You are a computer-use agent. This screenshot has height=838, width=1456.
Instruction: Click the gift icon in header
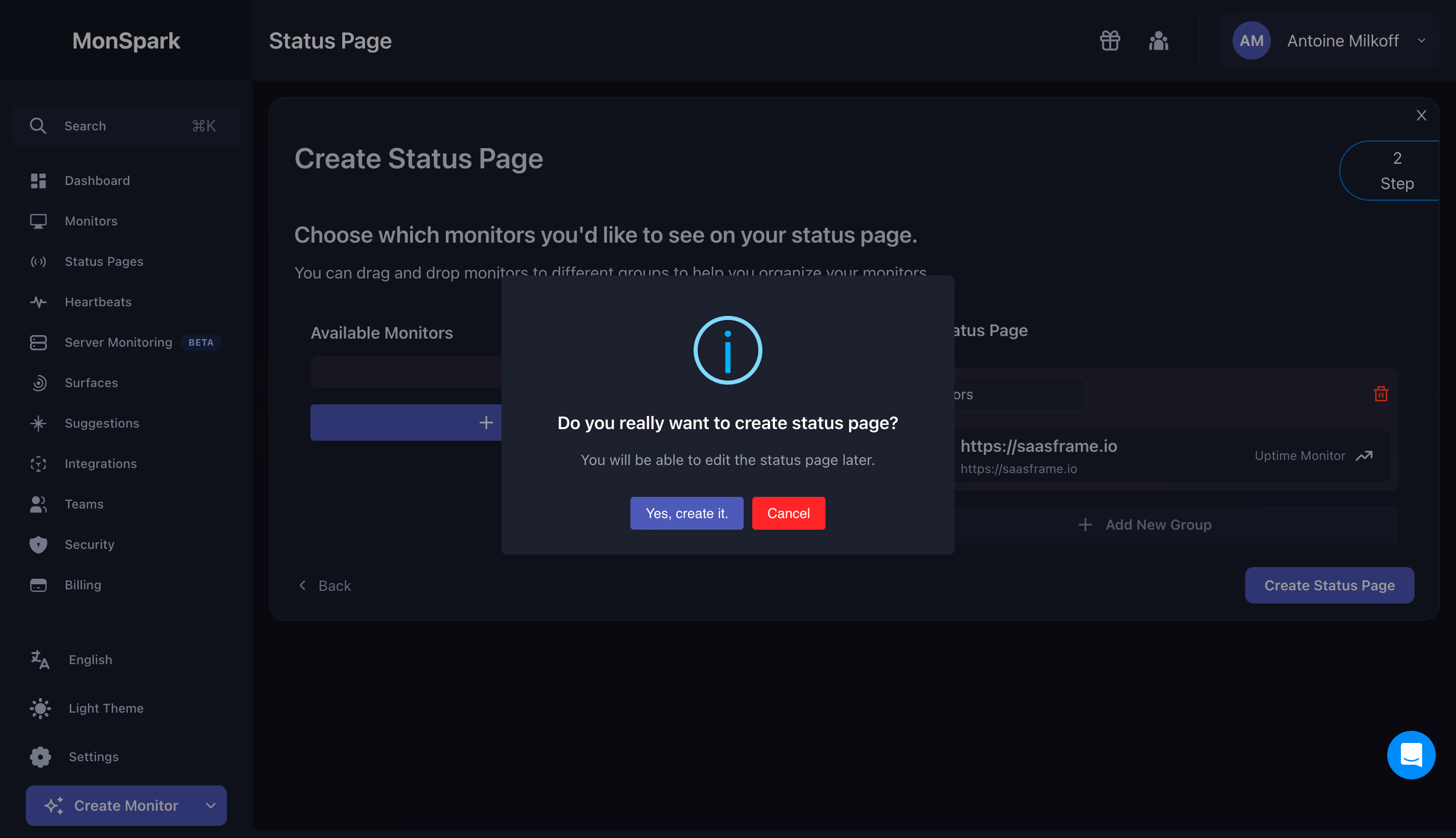1109,41
